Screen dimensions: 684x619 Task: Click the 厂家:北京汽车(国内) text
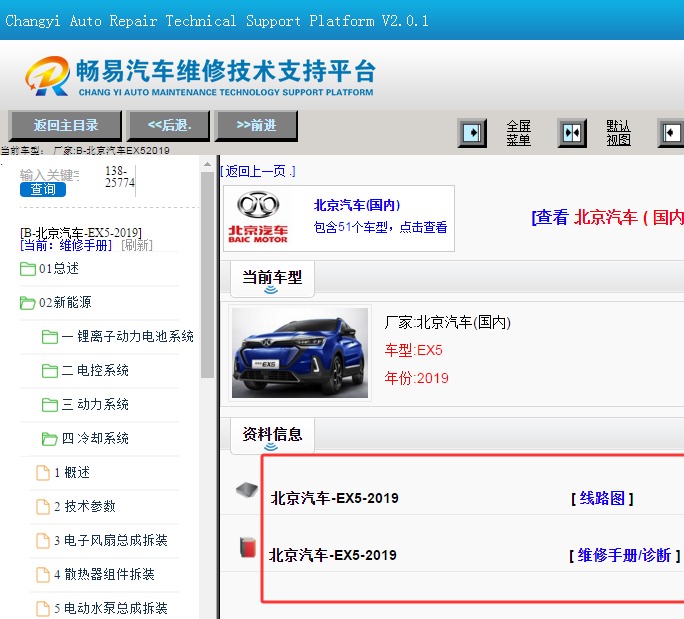448,322
